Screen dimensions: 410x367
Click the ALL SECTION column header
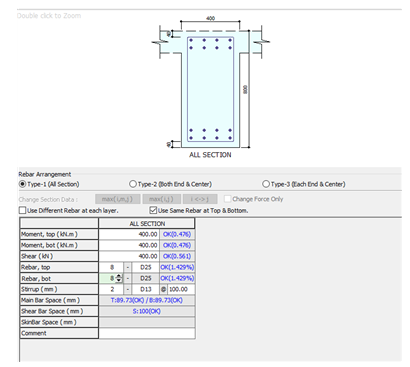pos(147,224)
